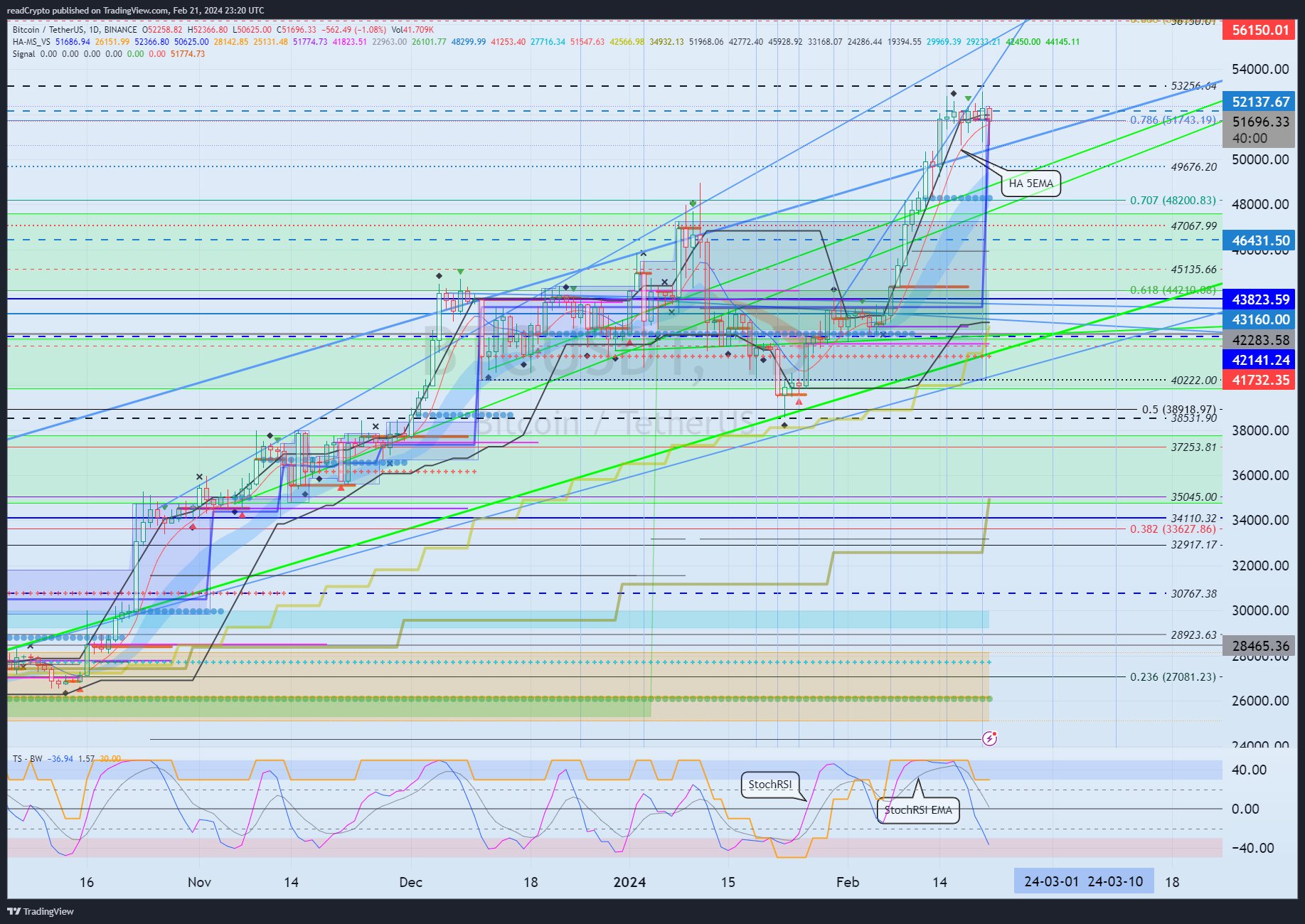Click the blue 42141.24 price label
The image size is (1305, 924).
(1259, 360)
